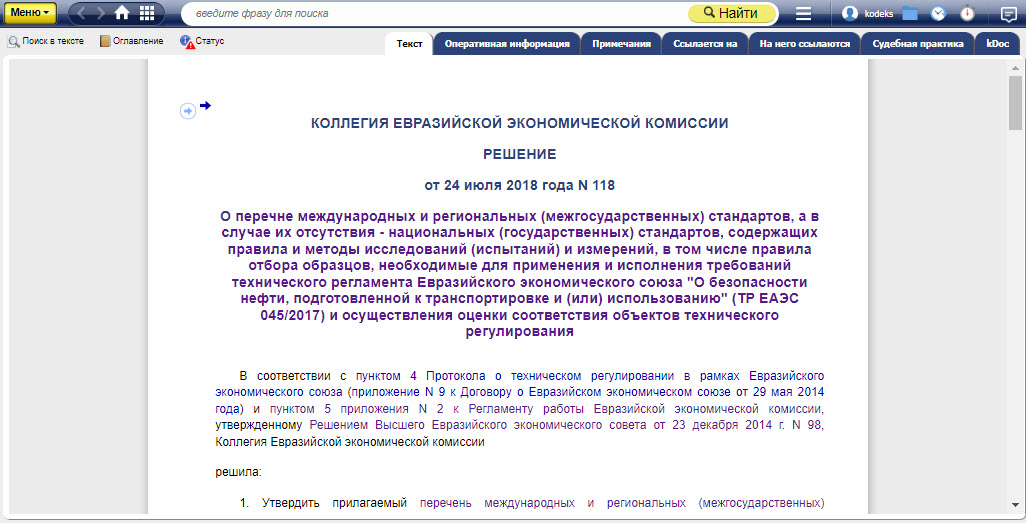Go forward with the right arrow
Screen dimensions: 1026x523
click(101, 12)
